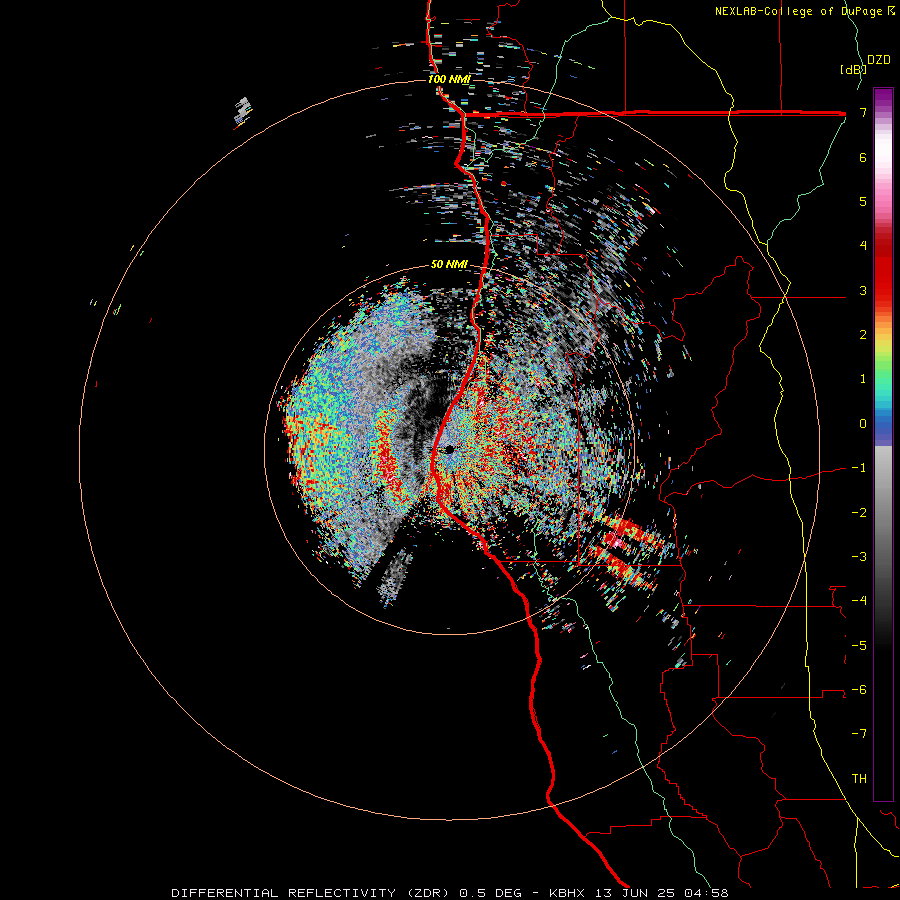Image resolution: width=900 pixels, height=900 pixels.
Task: Click scale value -1 on the legend
Action: [859, 468]
